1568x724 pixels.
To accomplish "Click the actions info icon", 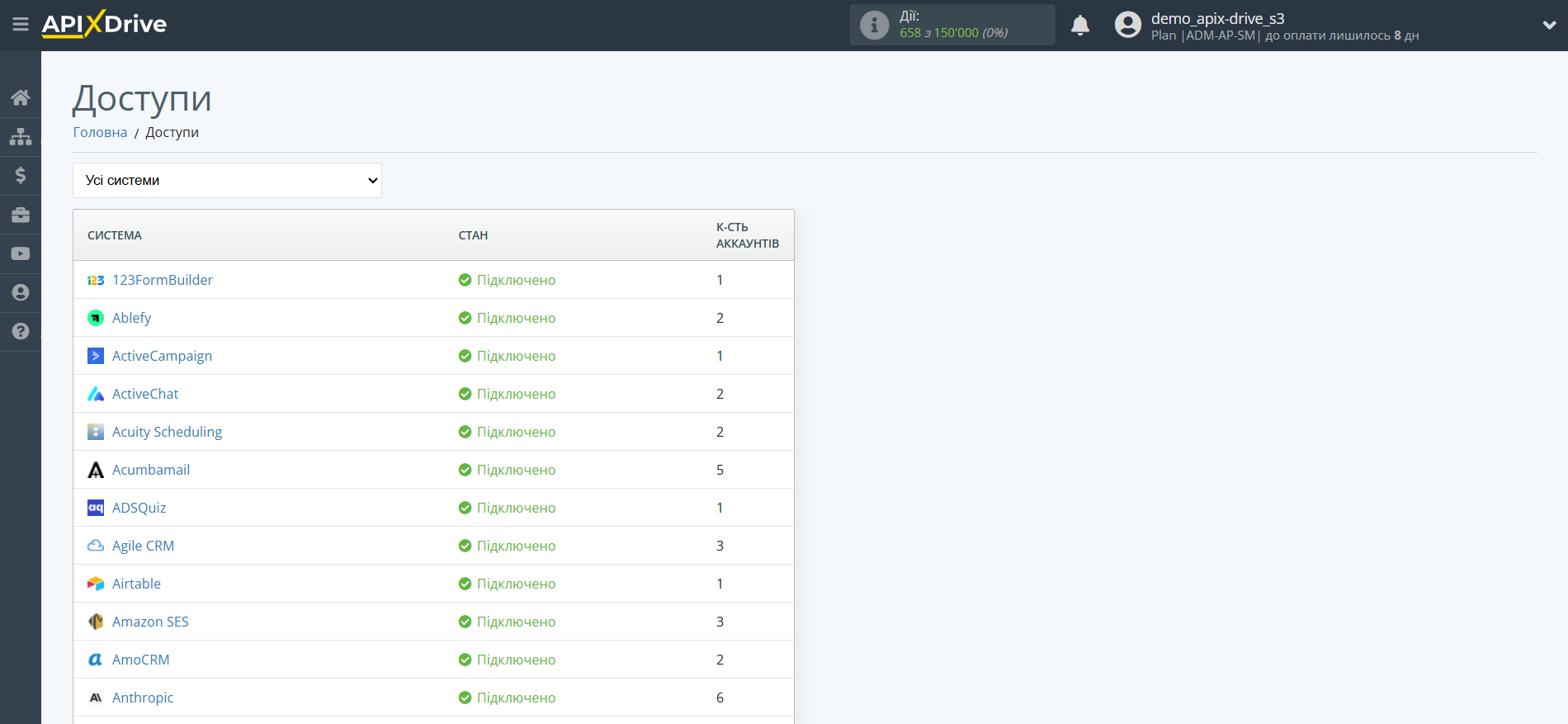I will point(875,25).
